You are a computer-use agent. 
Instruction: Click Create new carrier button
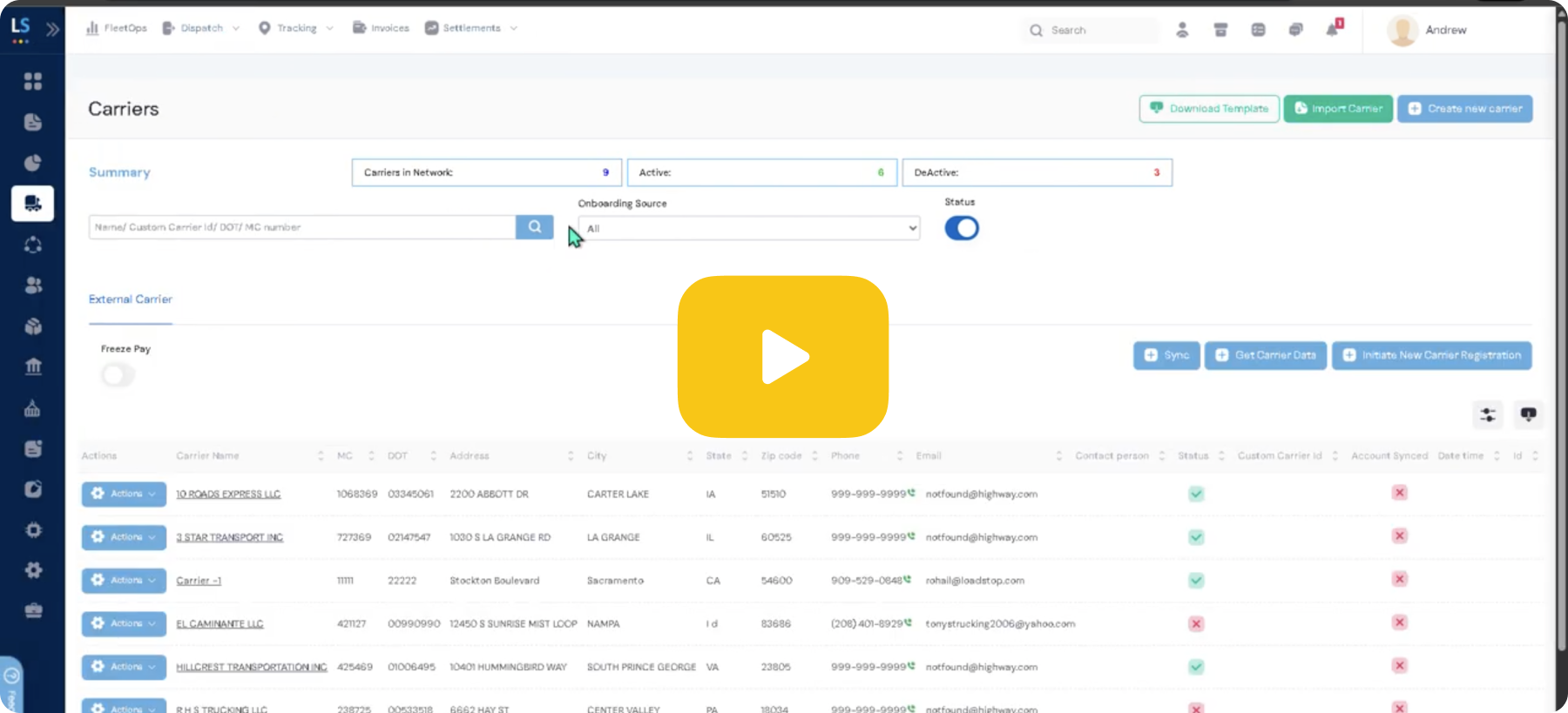click(x=1465, y=109)
